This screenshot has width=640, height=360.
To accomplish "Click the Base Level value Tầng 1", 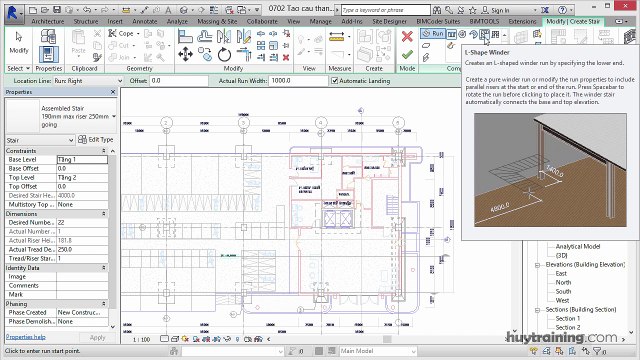I will click(82, 160).
